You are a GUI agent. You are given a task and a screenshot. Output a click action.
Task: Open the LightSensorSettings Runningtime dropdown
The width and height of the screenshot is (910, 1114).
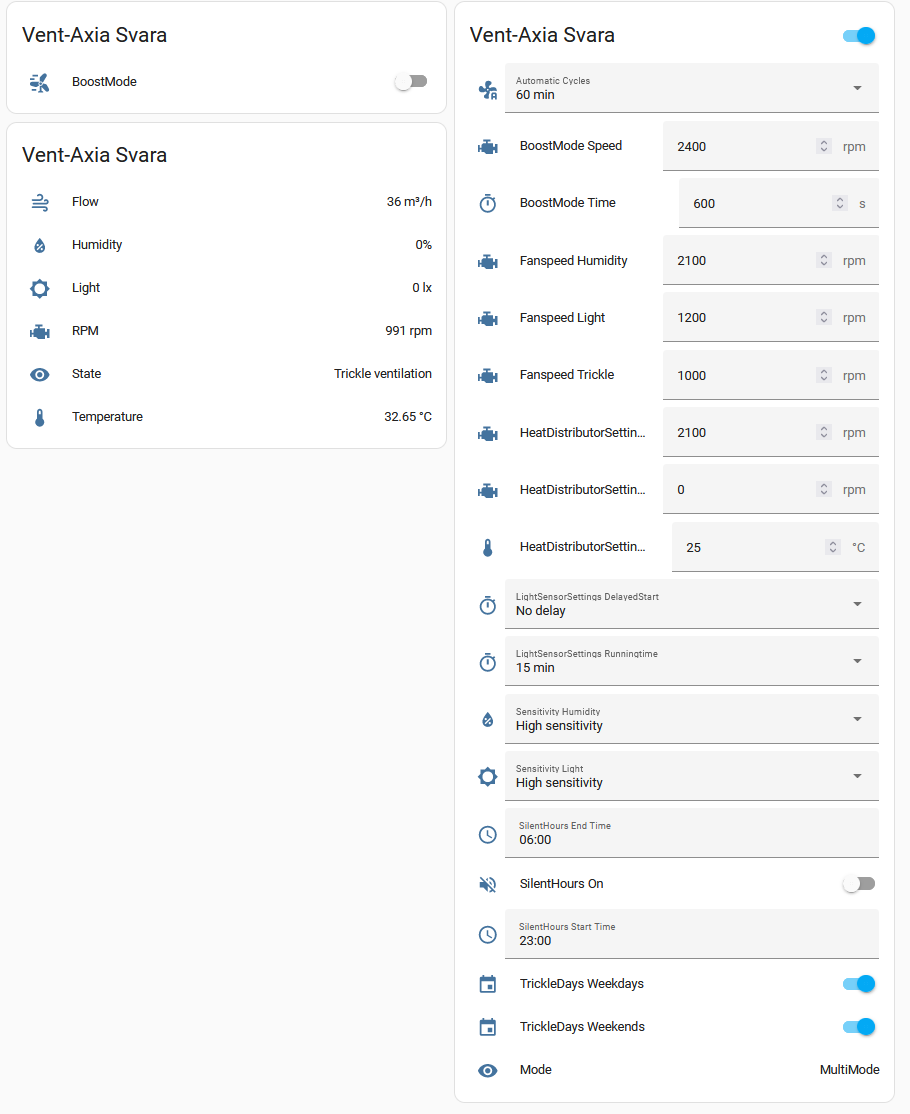point(690,661)
